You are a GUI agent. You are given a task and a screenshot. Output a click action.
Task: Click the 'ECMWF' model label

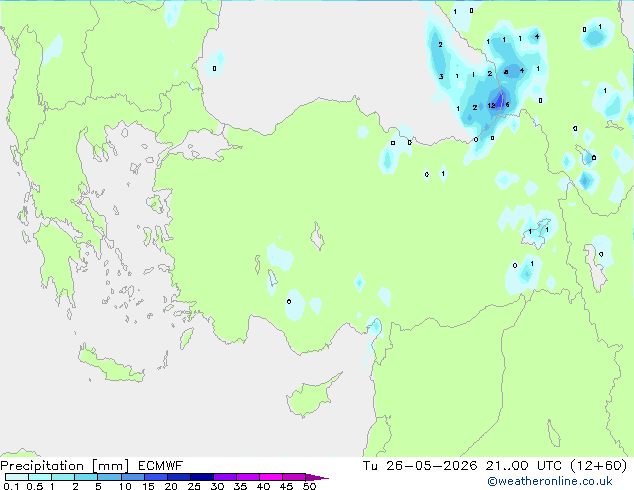click(x=161, y=466)
